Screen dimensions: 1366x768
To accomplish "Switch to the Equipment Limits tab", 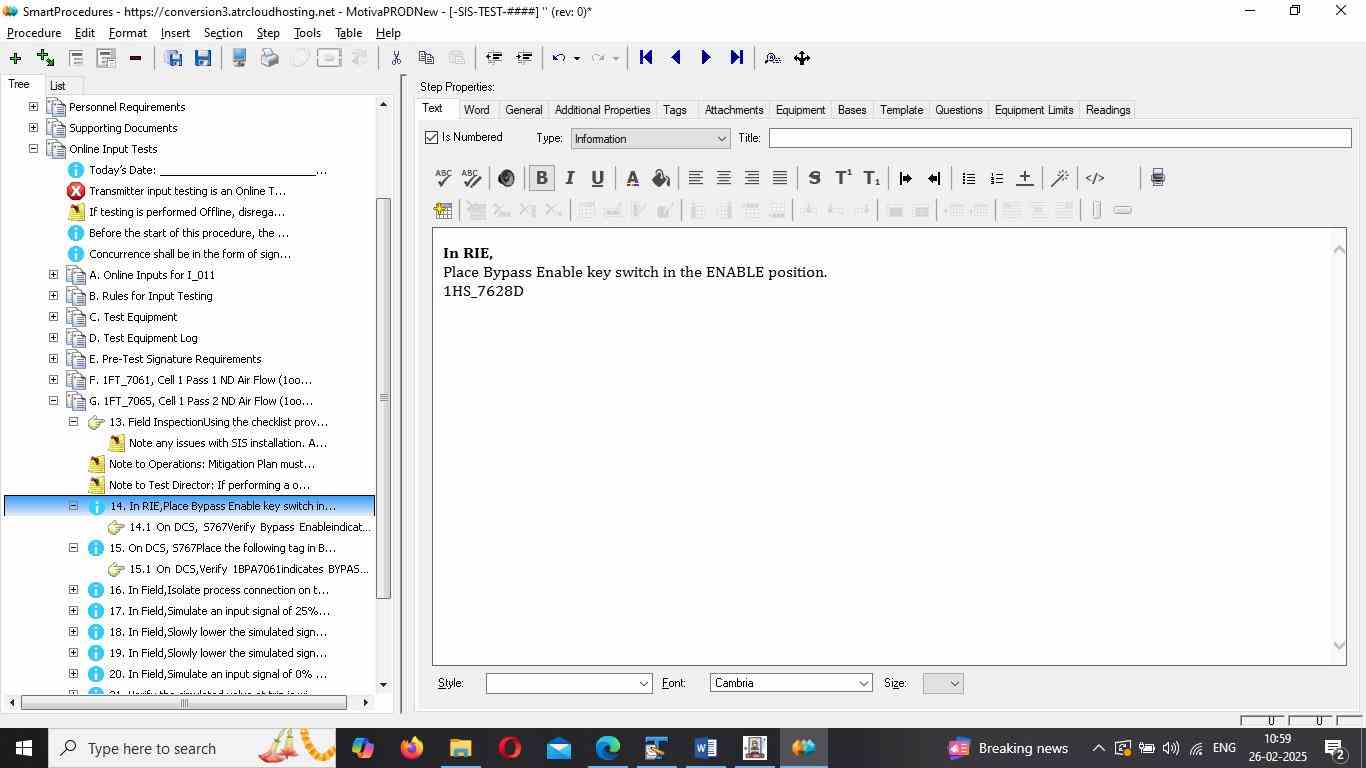I will 1034,110.
